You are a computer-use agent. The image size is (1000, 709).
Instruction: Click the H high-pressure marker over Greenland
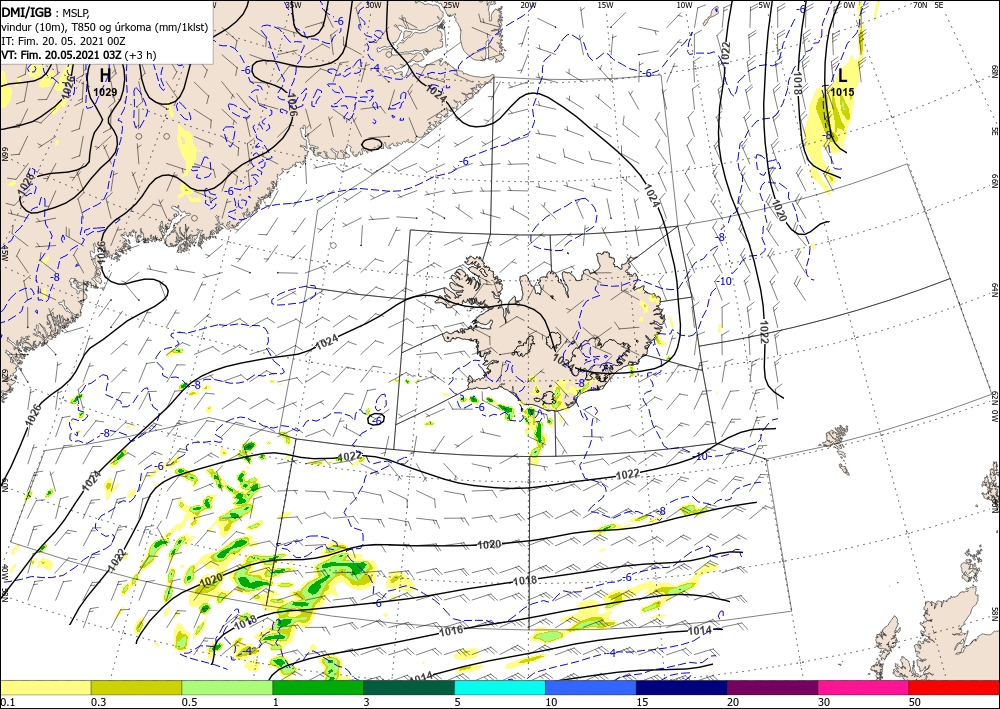pos(105,75)
